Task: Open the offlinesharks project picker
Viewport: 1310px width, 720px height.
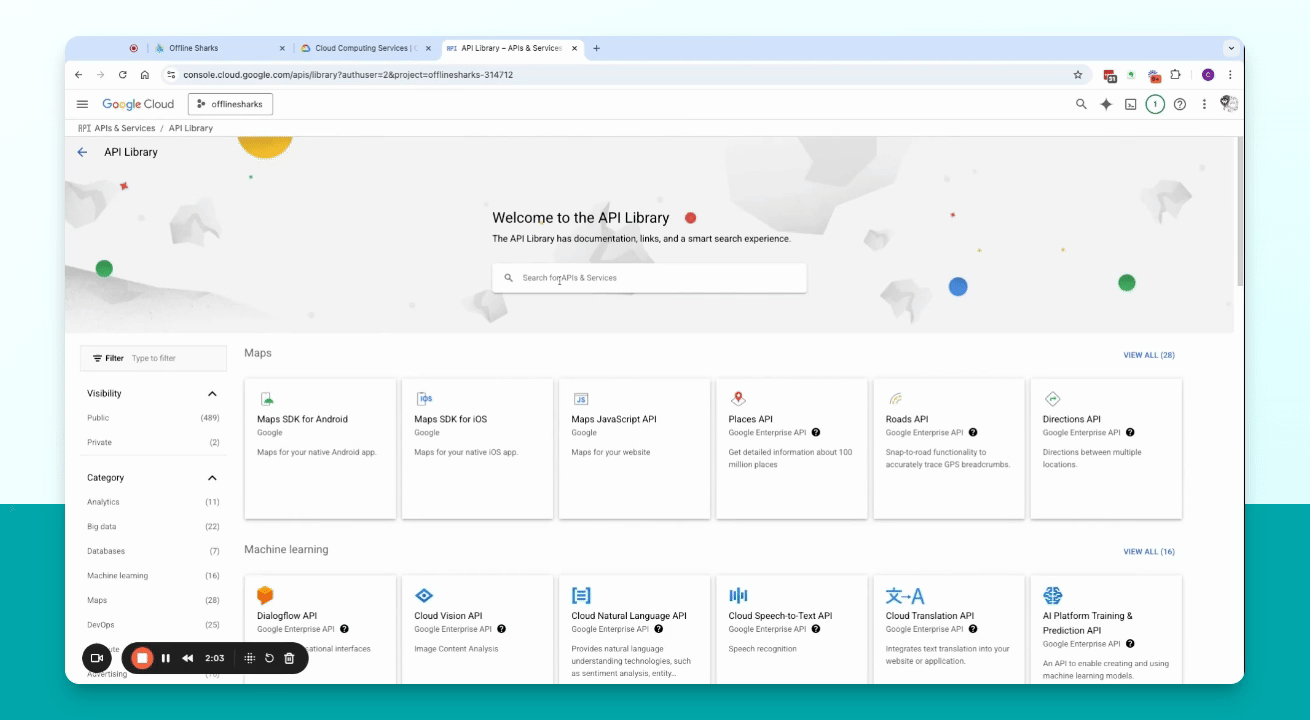Action: pos(230,104)
